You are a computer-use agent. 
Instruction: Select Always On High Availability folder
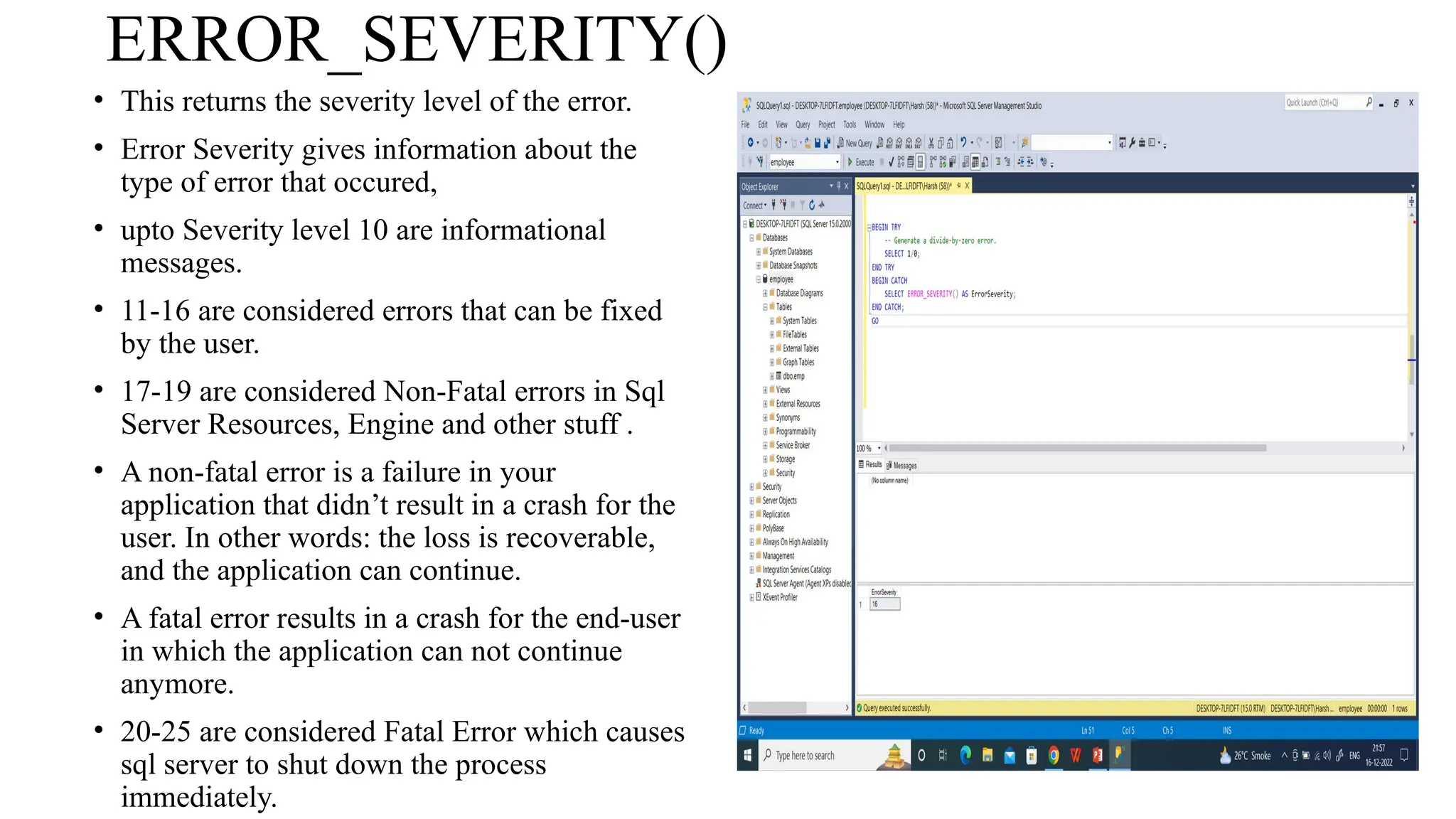click(795, 542)
